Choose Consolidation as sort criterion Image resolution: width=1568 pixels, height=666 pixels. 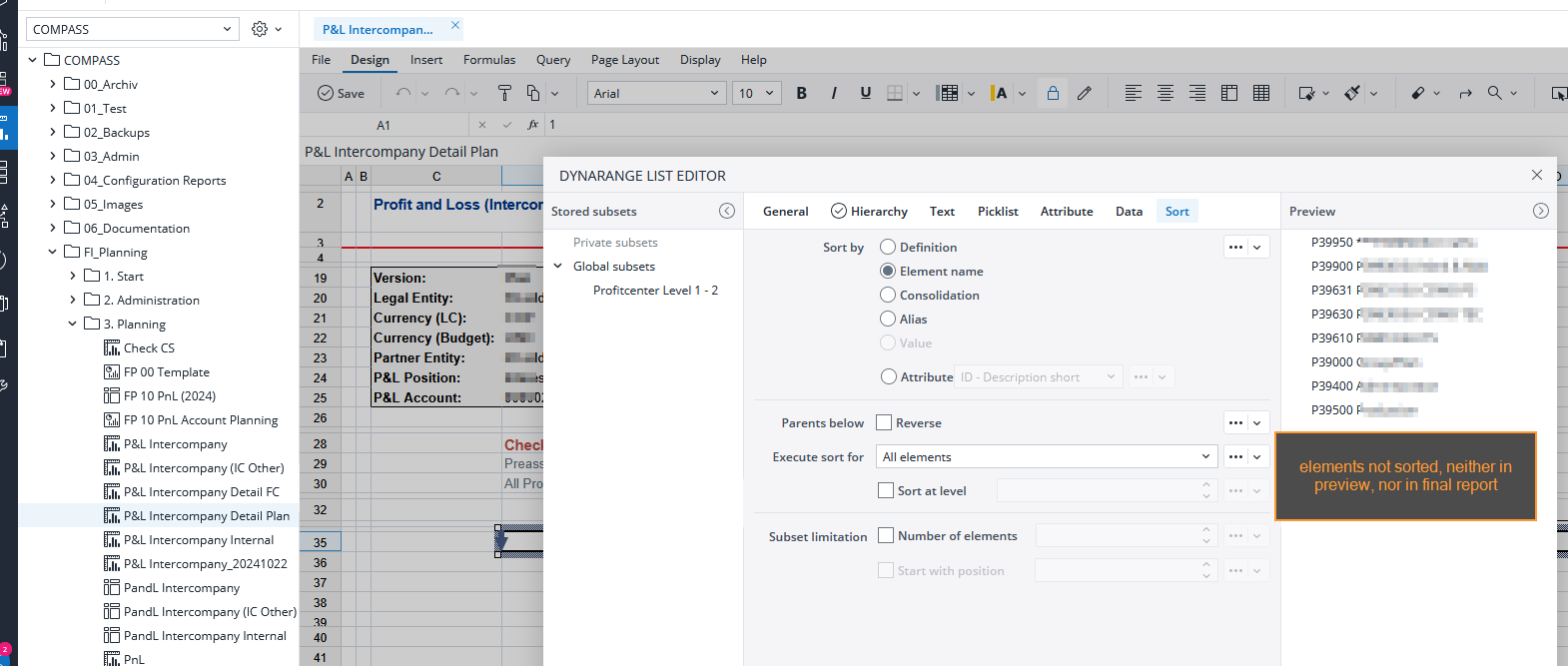pos(888,295)
